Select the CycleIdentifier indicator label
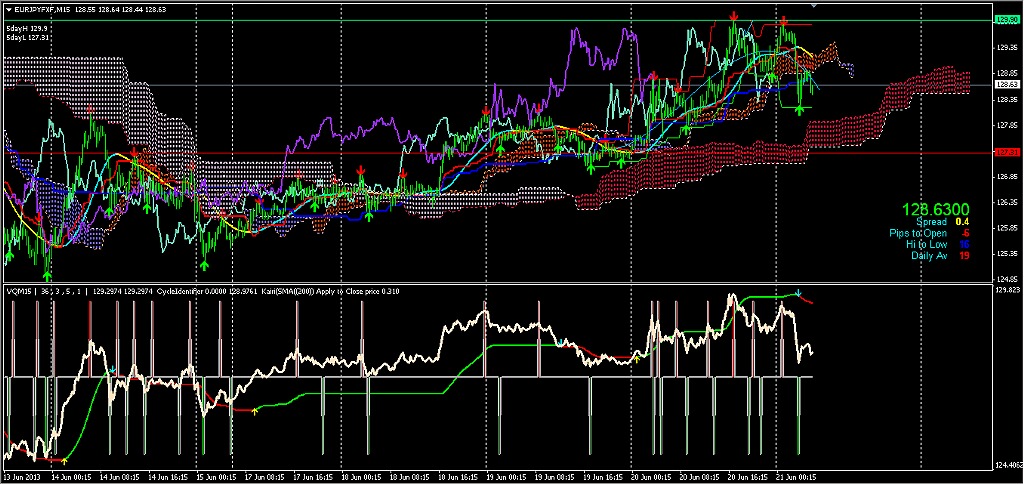The height and width of the screenshot is (484, 1024). tap(179, 291)
